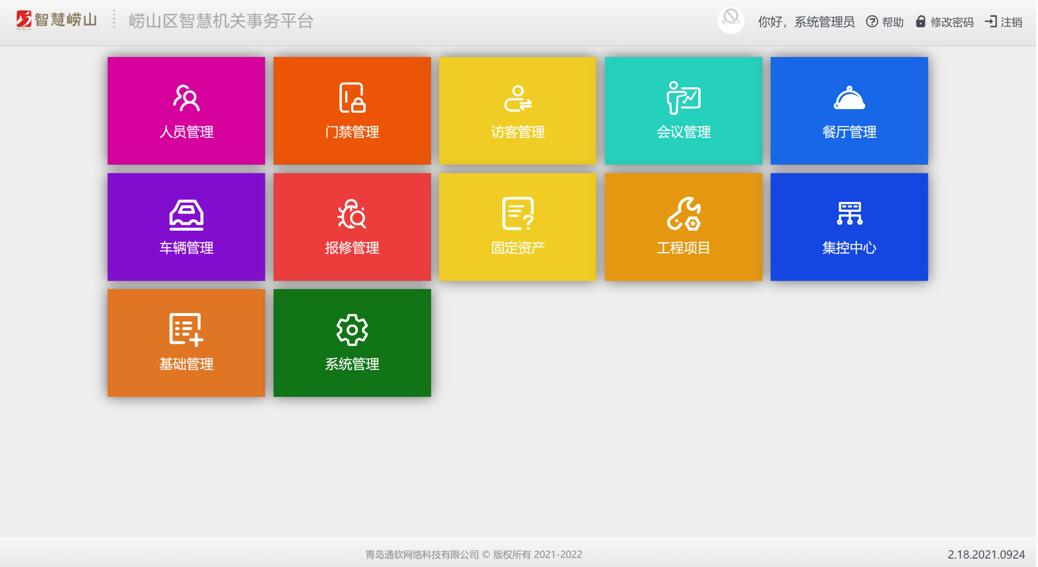
Task: Click the 餐厅管理 restaurant management icon
Action: pyautogui.click(x=849, y=98)
